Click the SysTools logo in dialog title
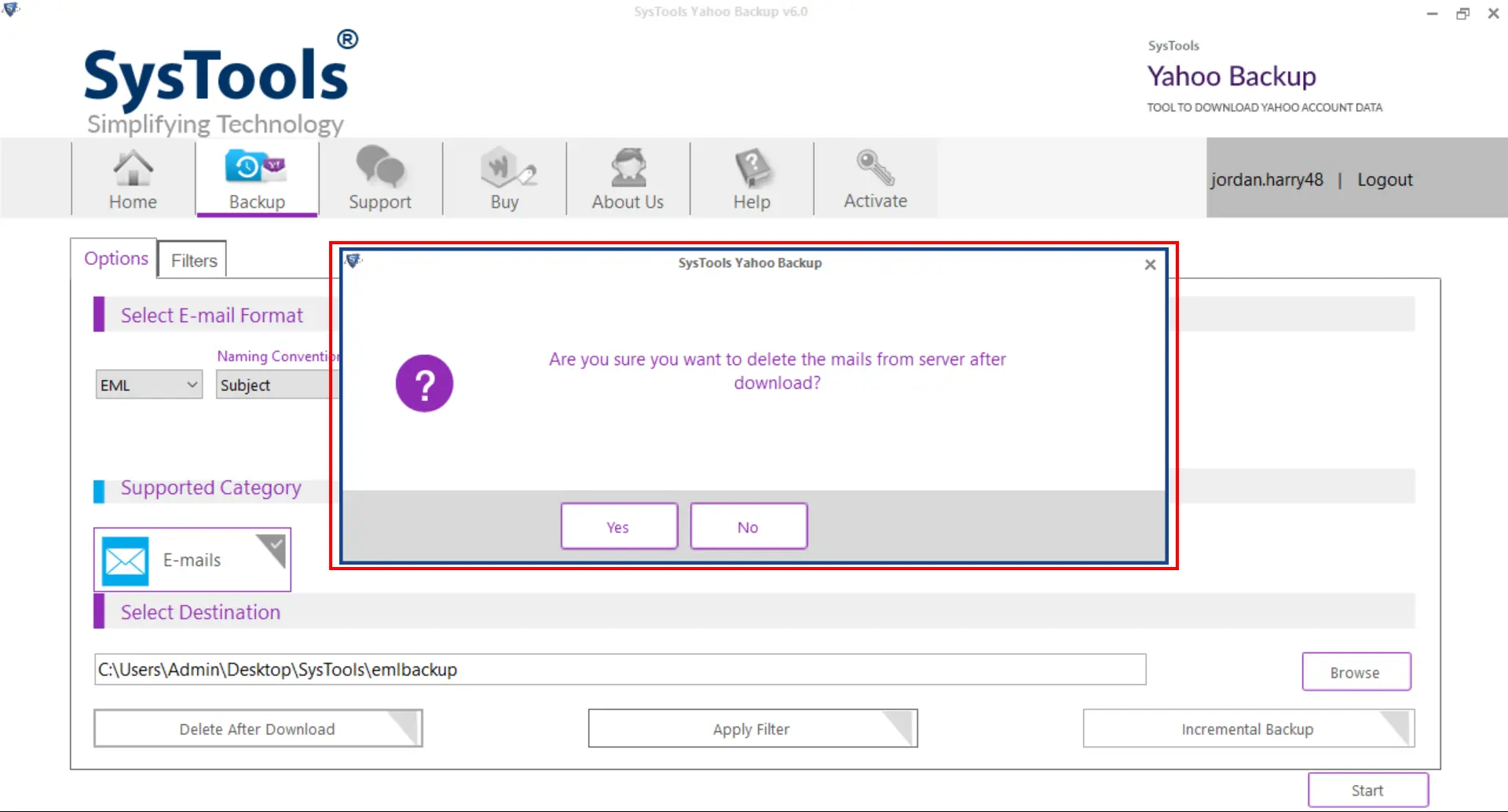The width and height of the screenshot is (1508, 812). tap(353, 261)
